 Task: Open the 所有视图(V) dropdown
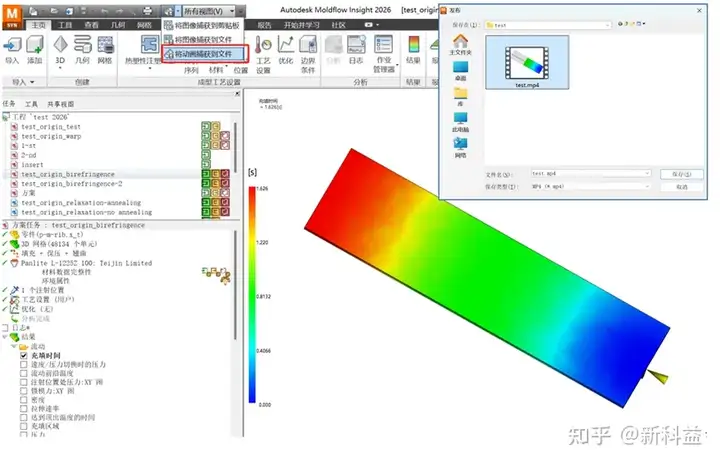pos(209,11)
